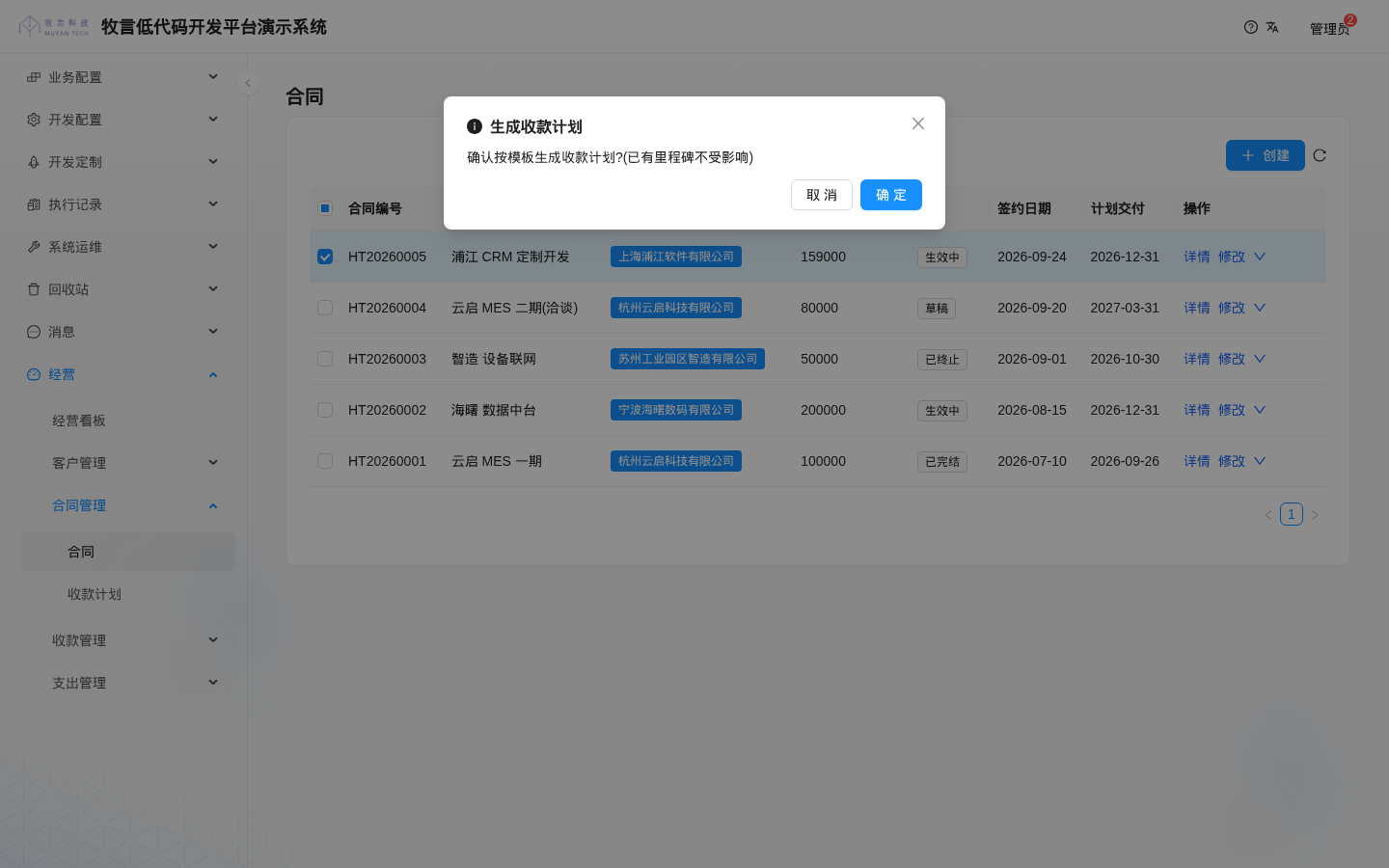Open the help question-mark icon
Screen dimensions: 1389x868
pyautogui.click(x=1251, y=27)
